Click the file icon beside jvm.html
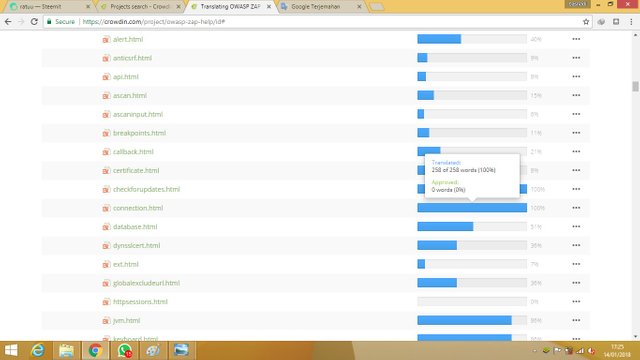 point(106,321)
